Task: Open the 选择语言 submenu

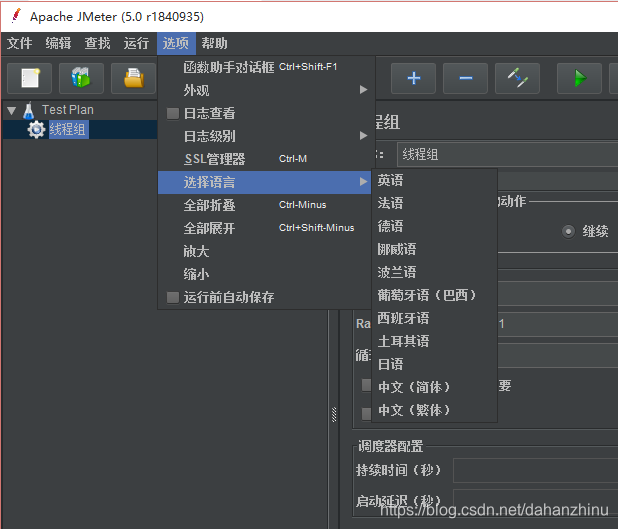Action: [x=264, y=182]
